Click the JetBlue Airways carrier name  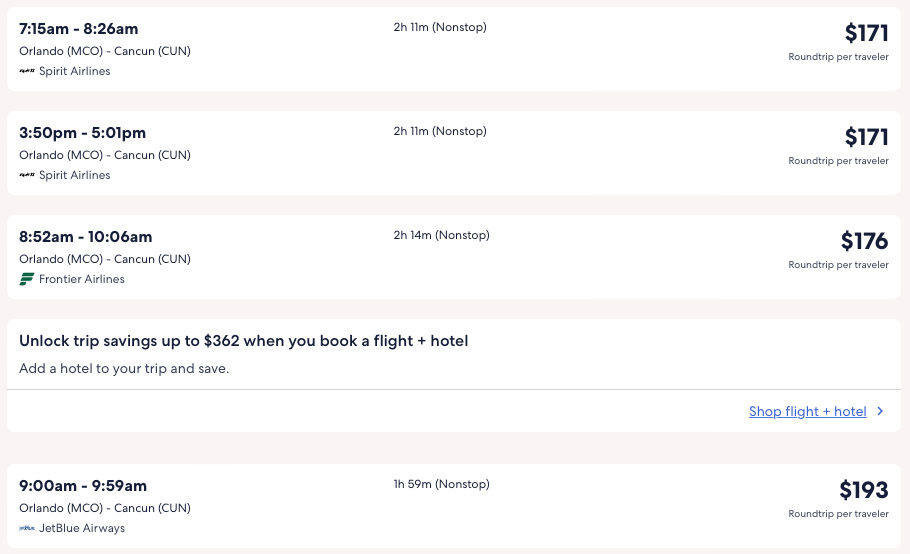(82, 529)
